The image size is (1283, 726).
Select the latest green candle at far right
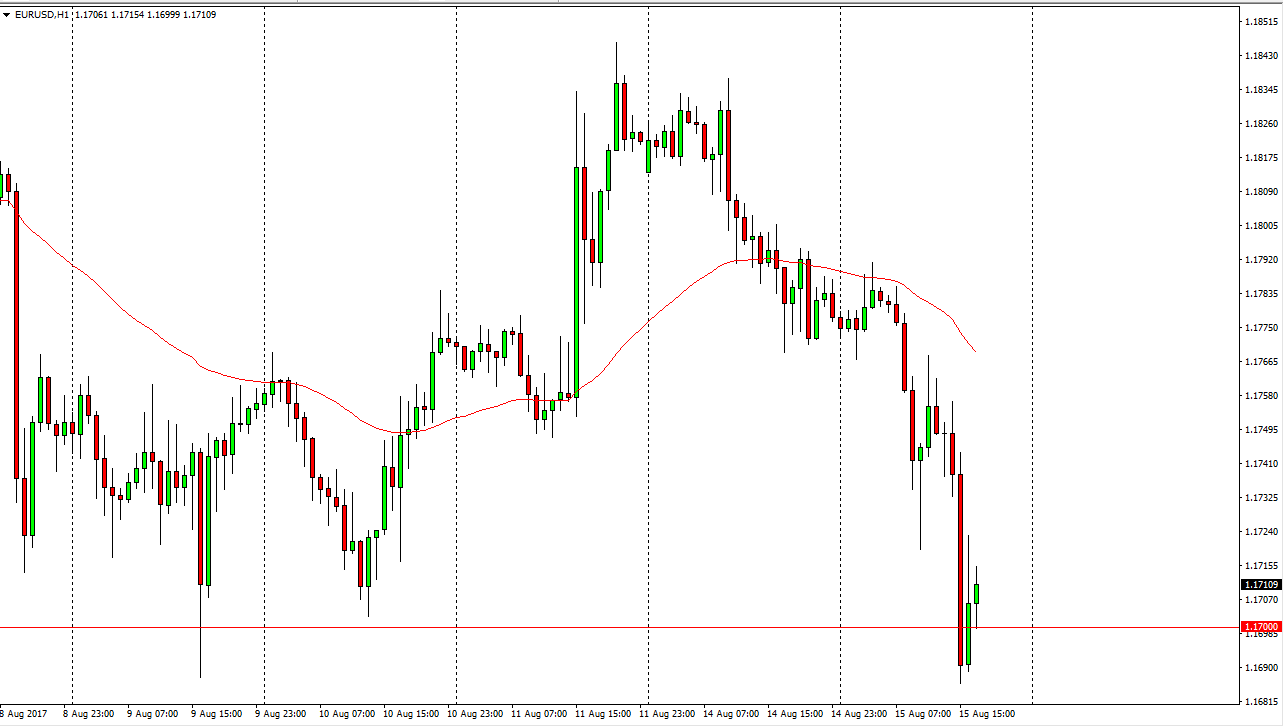point(977,594)
